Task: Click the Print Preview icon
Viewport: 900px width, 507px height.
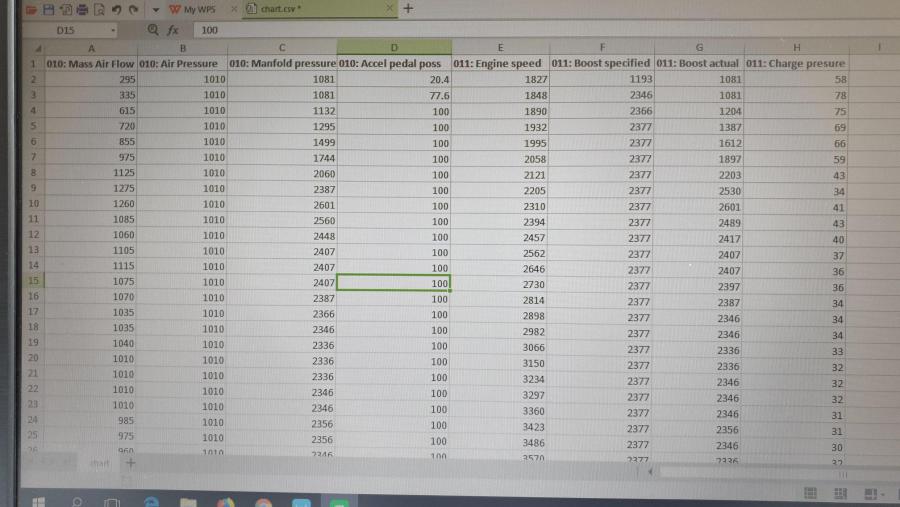Action: 98,9
